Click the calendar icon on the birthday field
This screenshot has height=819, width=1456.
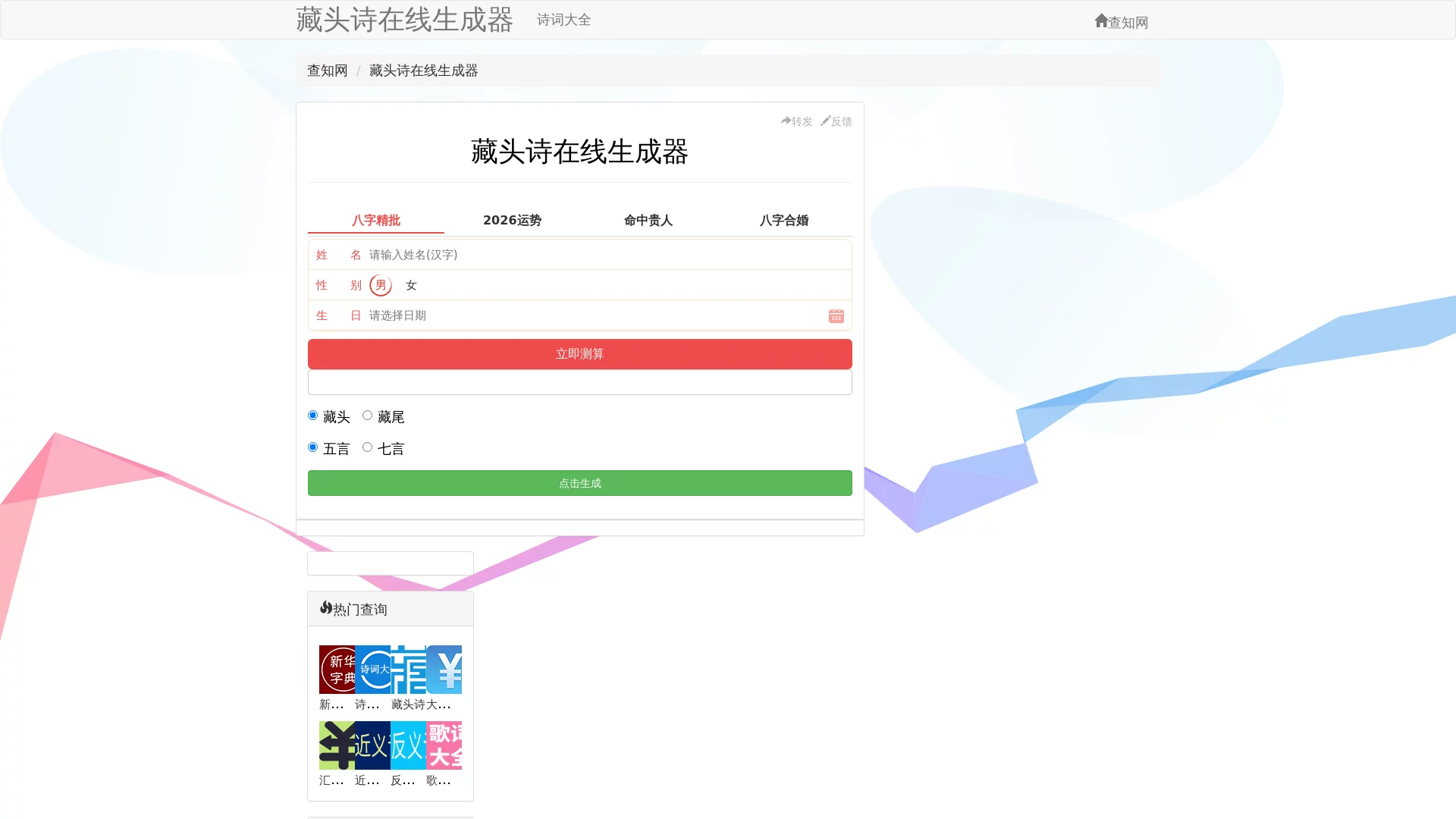pos(836,315)
